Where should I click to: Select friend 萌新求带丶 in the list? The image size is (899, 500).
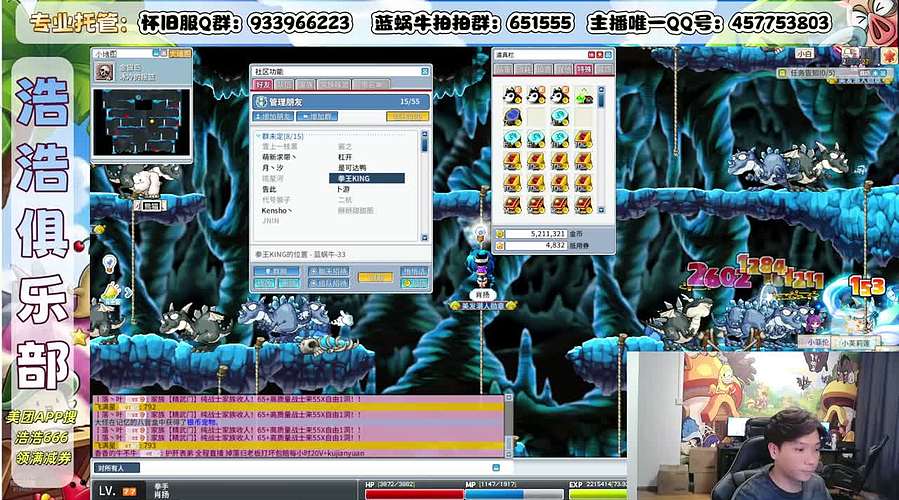click(x=279, y=157)
